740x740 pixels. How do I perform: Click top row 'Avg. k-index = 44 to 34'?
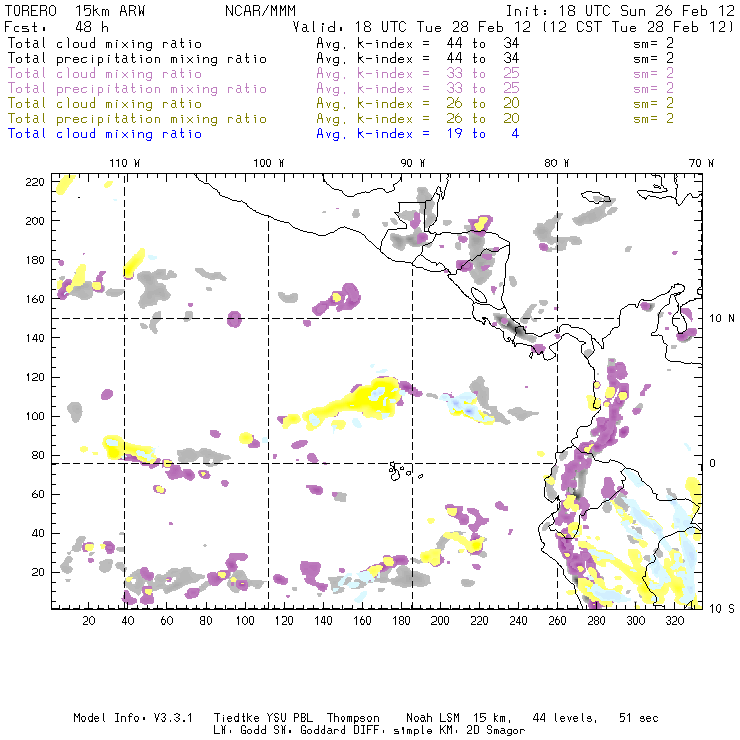pyautogui.click(x=418, y=44)
